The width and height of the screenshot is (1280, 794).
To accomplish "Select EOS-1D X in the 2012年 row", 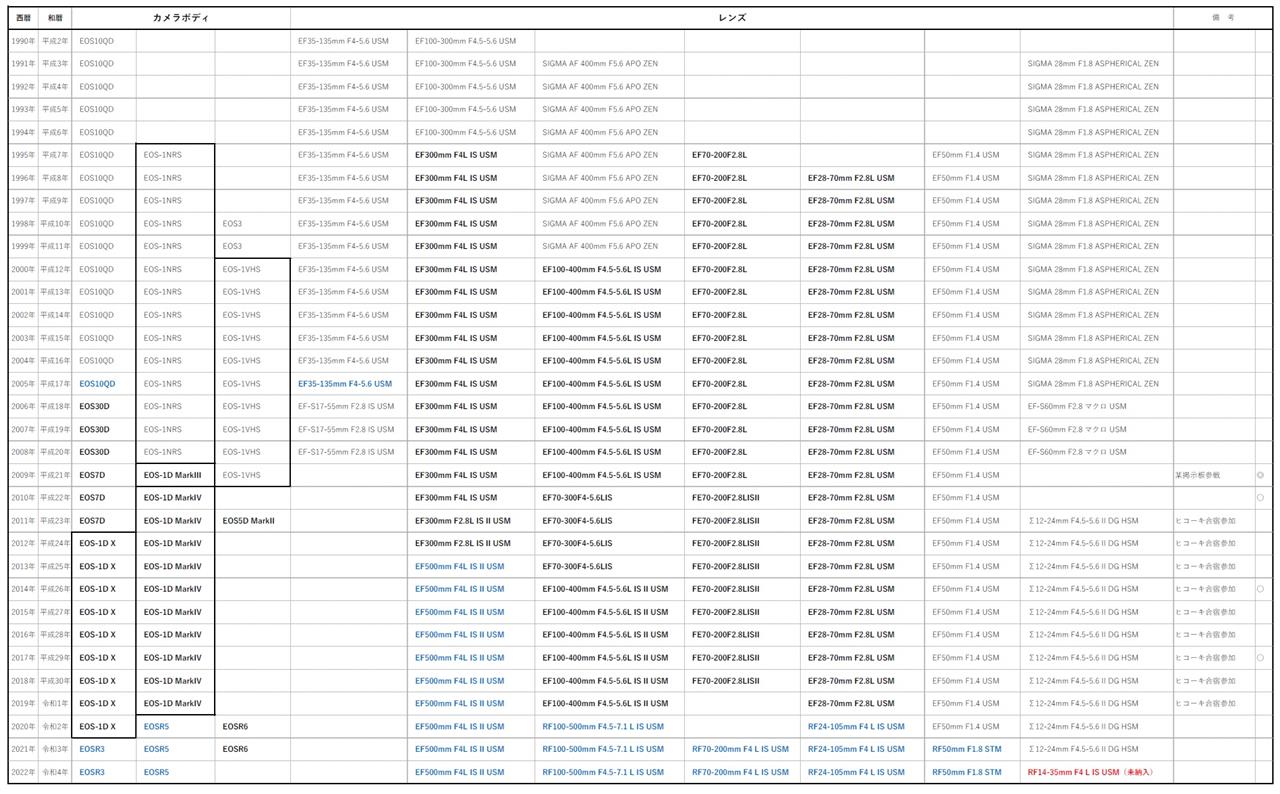I will point(98,544).
